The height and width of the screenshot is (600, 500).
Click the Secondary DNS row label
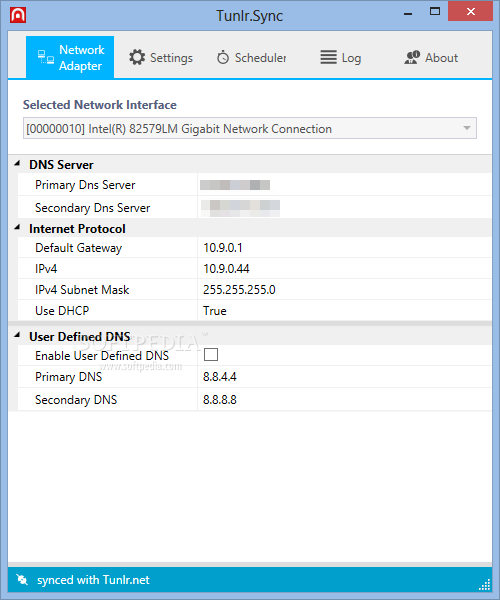(76, 399)
